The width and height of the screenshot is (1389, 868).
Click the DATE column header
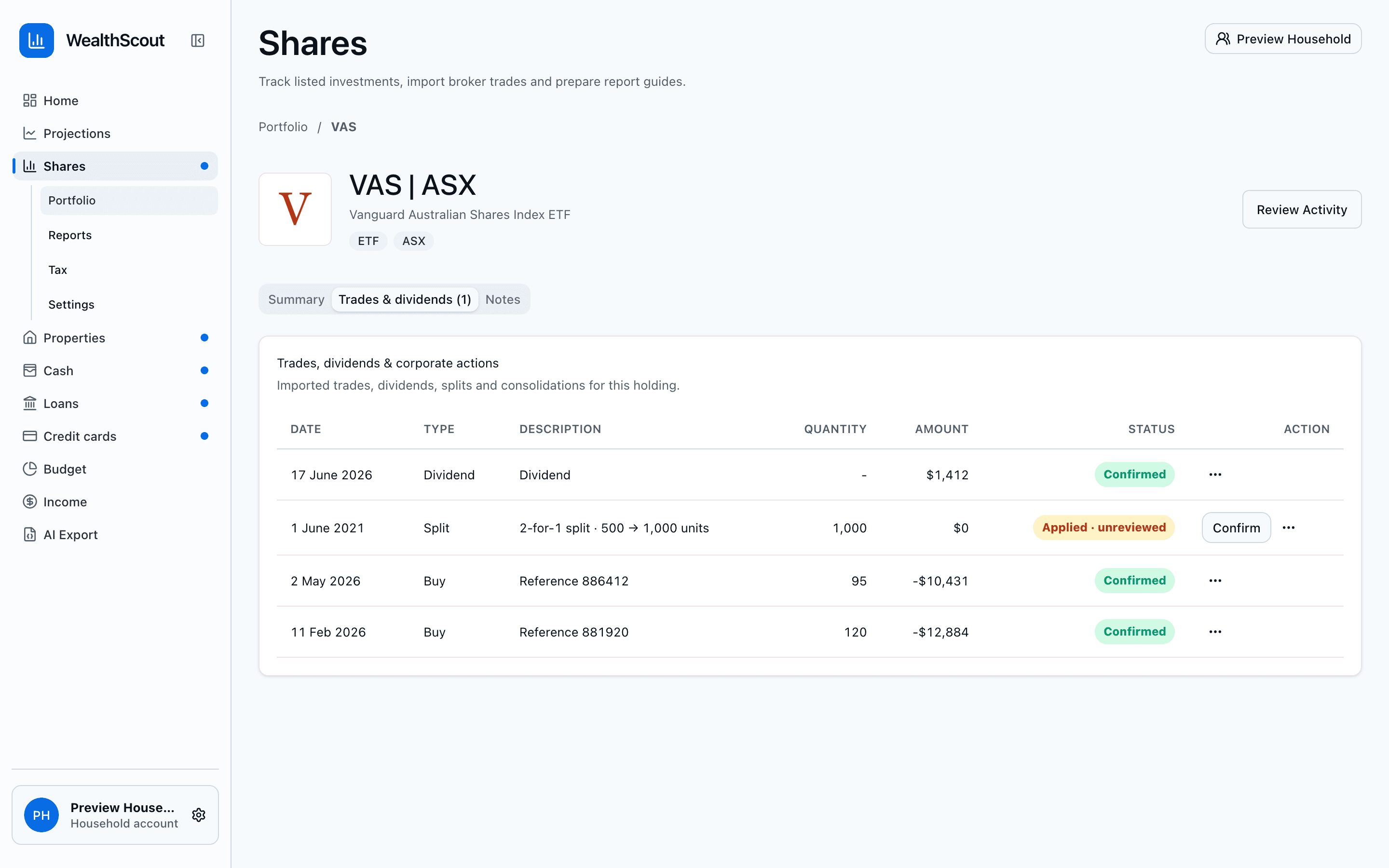[306, 429]
